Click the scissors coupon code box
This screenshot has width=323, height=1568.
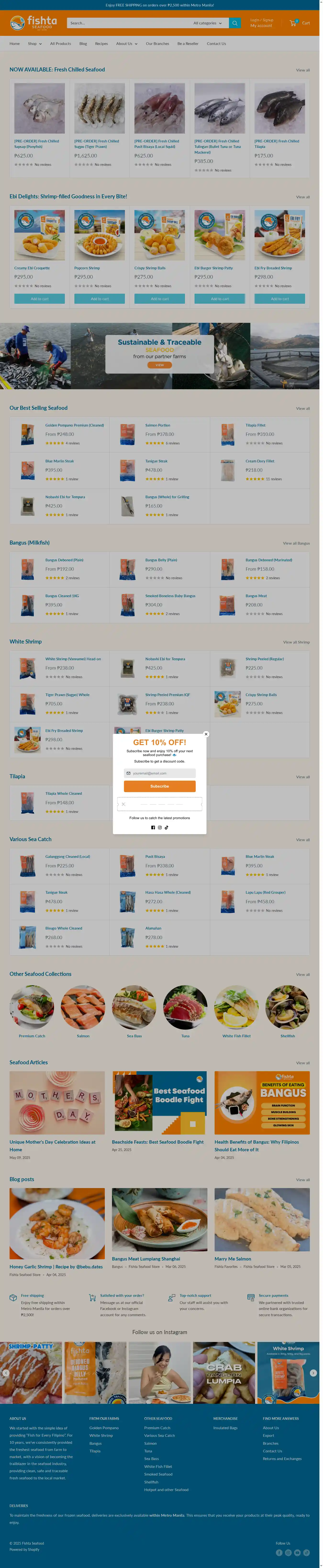tap(160, 804)
